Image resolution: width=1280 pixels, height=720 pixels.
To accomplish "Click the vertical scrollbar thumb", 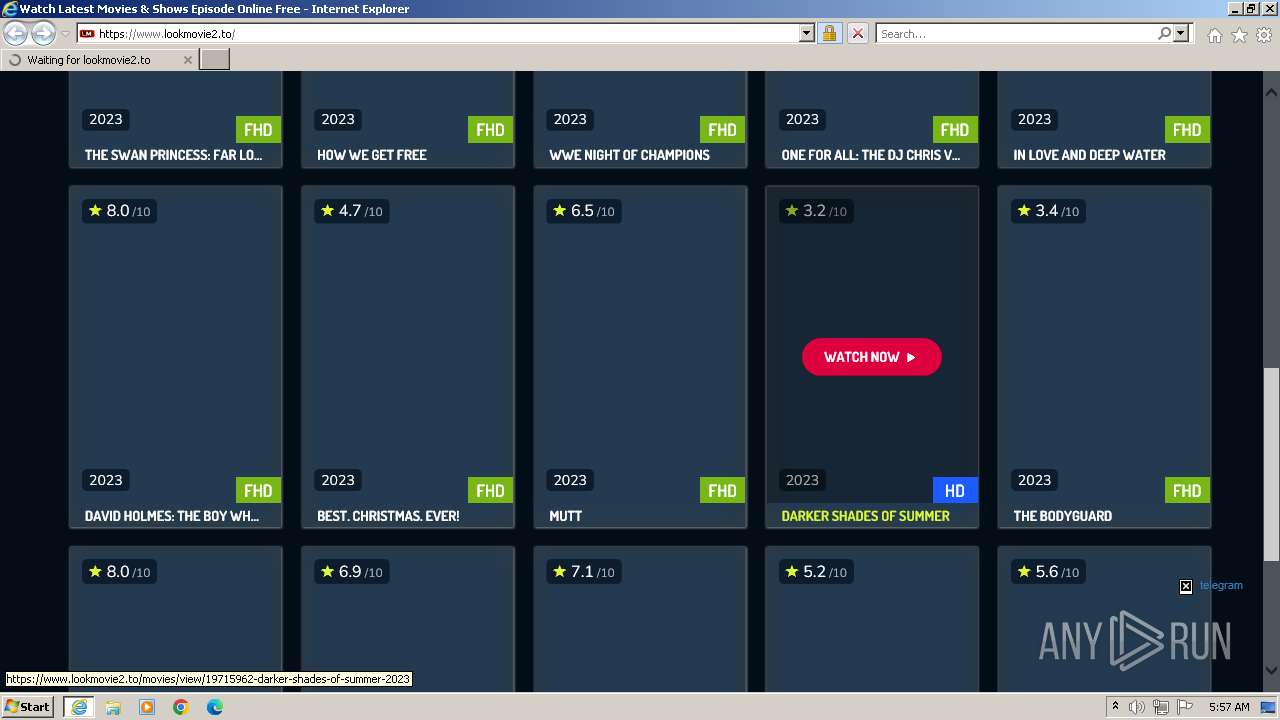I will tap(1271, 465).
